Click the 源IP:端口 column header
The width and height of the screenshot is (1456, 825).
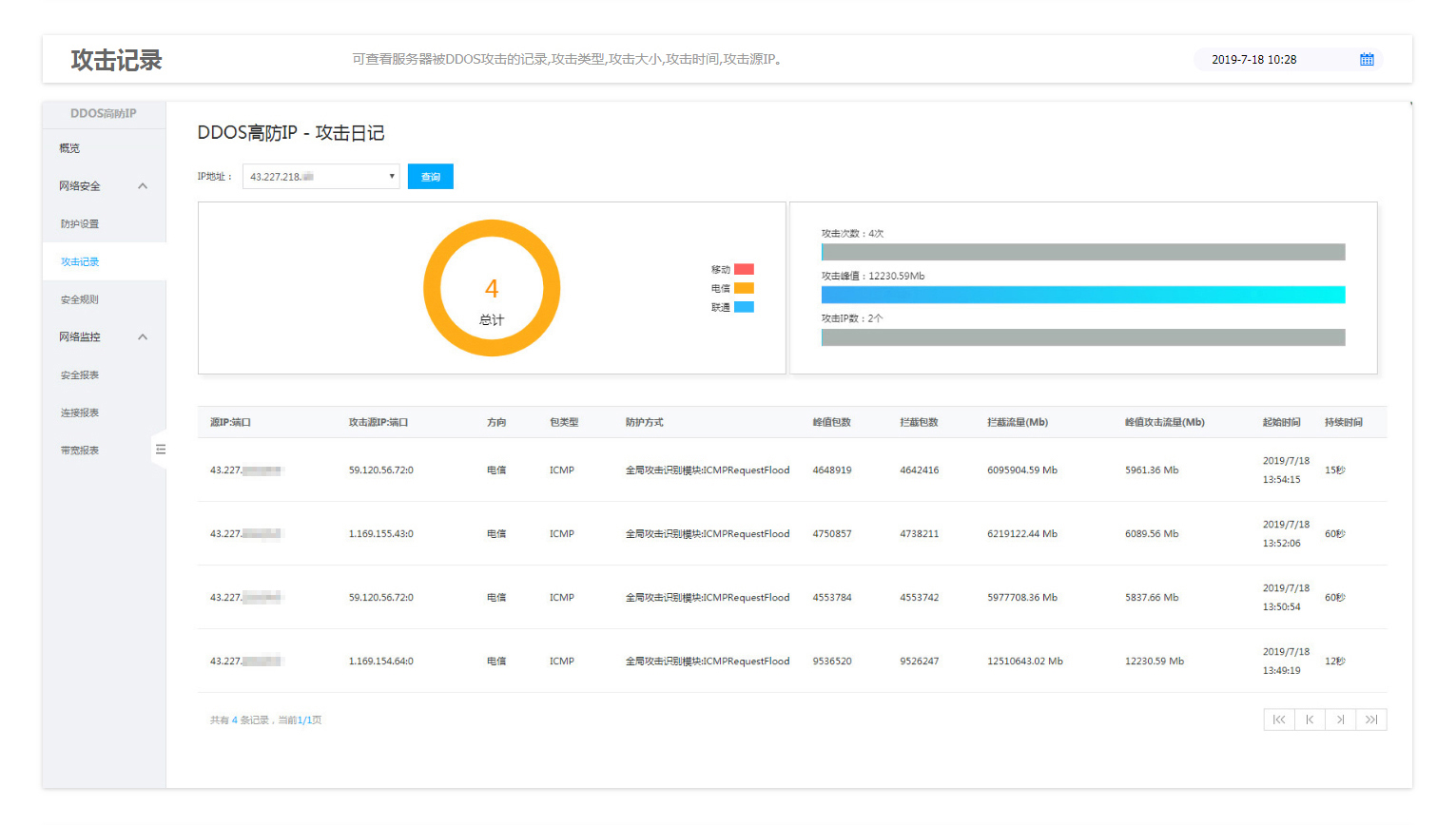pos(230,422)
